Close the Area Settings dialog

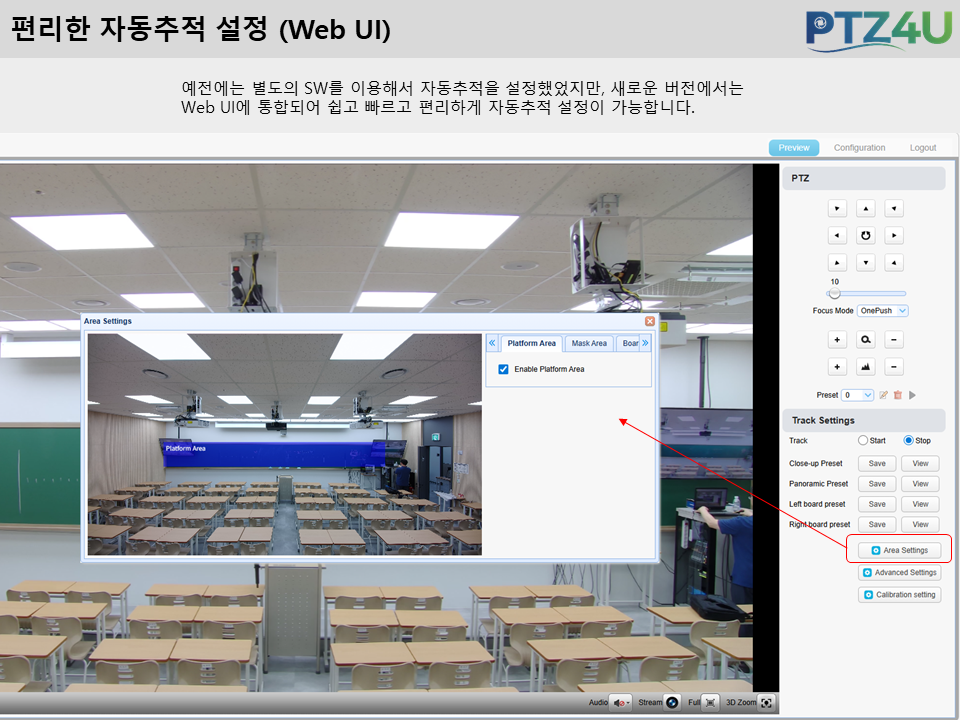coord(650,321)
